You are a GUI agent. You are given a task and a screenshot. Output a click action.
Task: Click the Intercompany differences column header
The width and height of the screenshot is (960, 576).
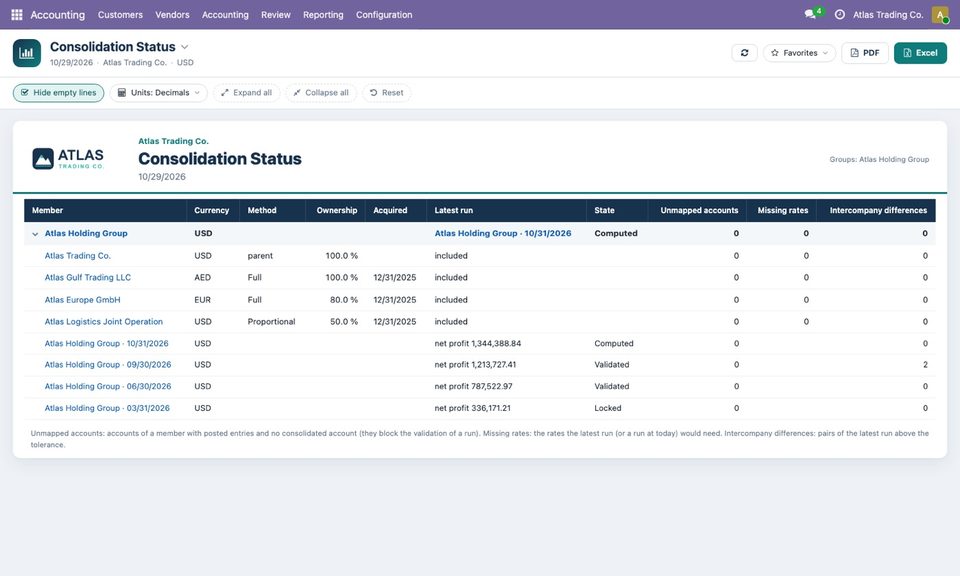[x=878, y=210]
